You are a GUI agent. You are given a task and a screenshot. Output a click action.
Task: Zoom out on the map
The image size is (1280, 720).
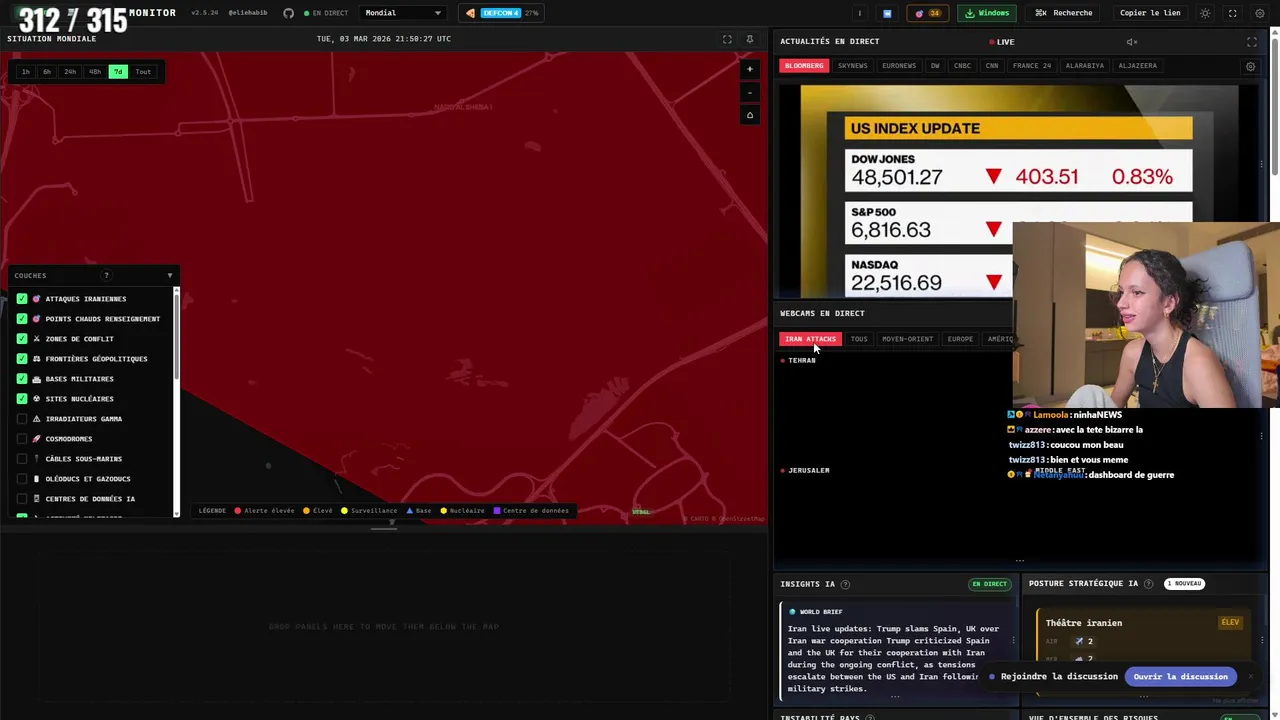coord(749,92)
